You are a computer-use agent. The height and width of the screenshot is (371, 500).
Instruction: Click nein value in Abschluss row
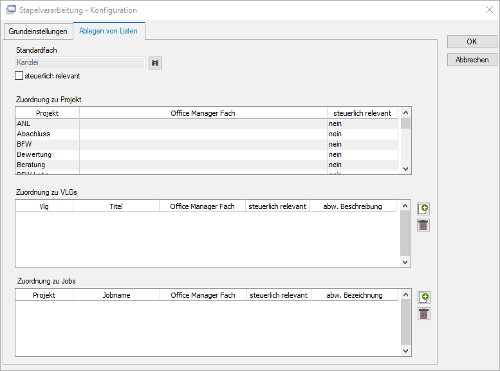tap(335, 134)
